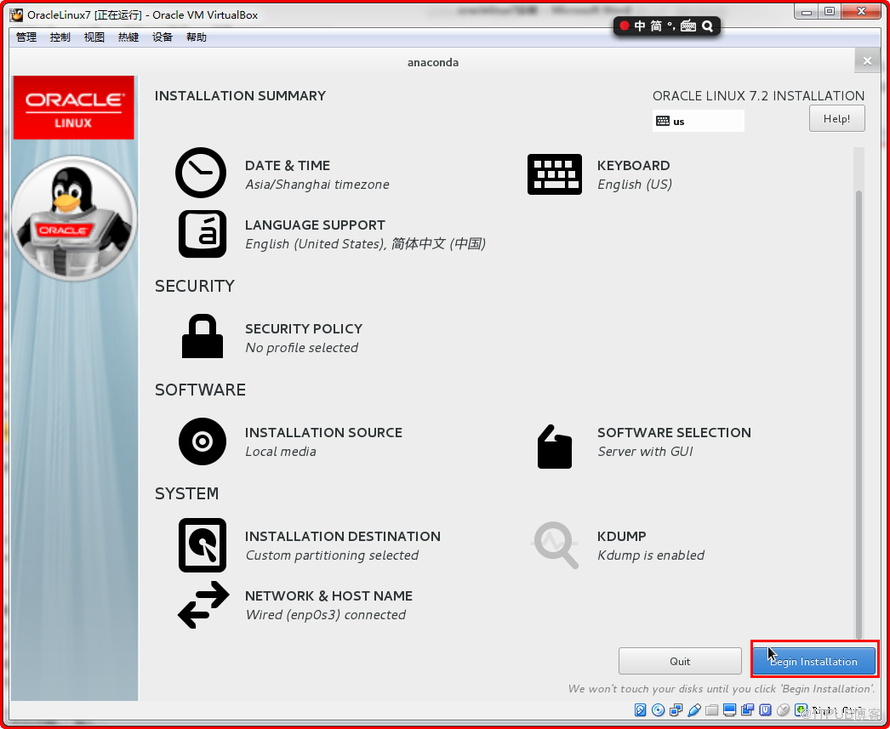Select SOFTWARE SELECTION label

coord(674,433)
